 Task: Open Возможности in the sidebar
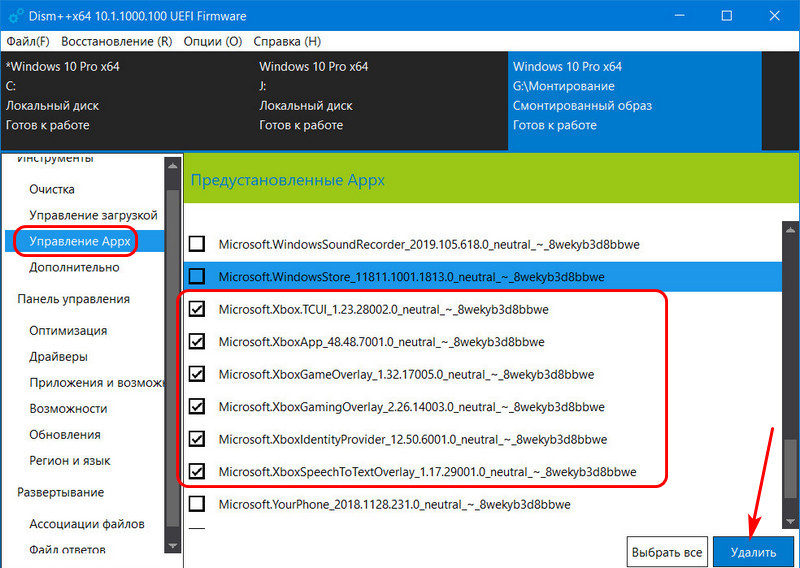point(68,409)
